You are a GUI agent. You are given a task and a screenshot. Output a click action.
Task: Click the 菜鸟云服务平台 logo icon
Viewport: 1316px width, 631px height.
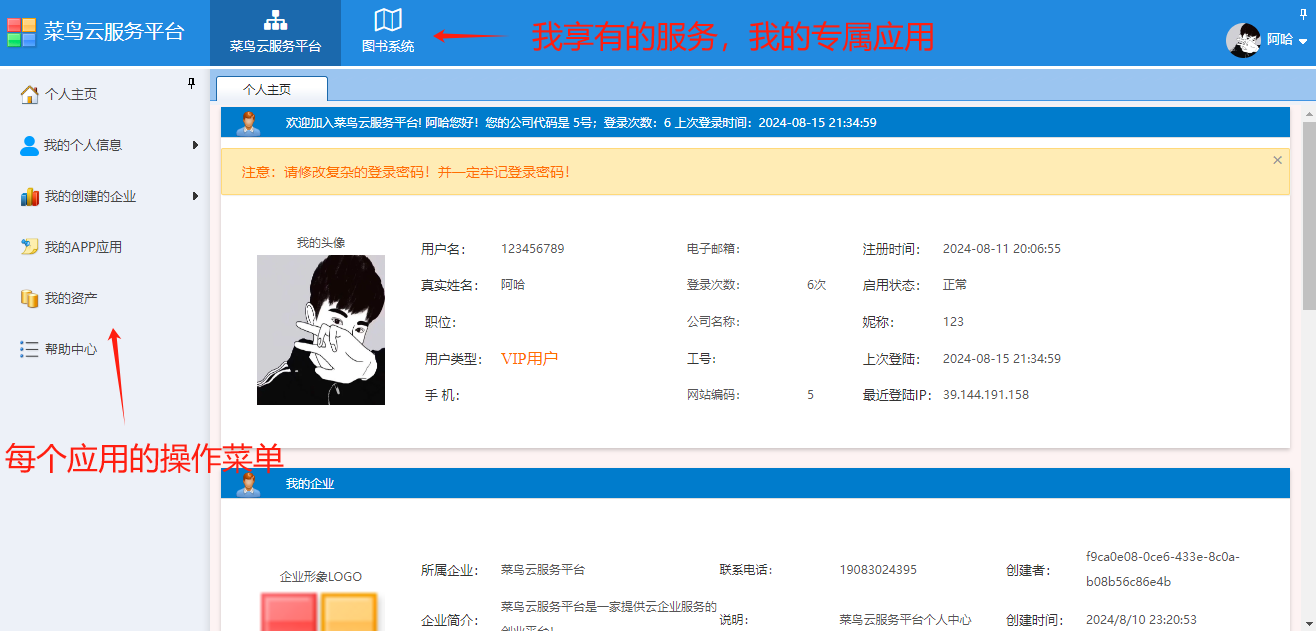coord(22,32)
